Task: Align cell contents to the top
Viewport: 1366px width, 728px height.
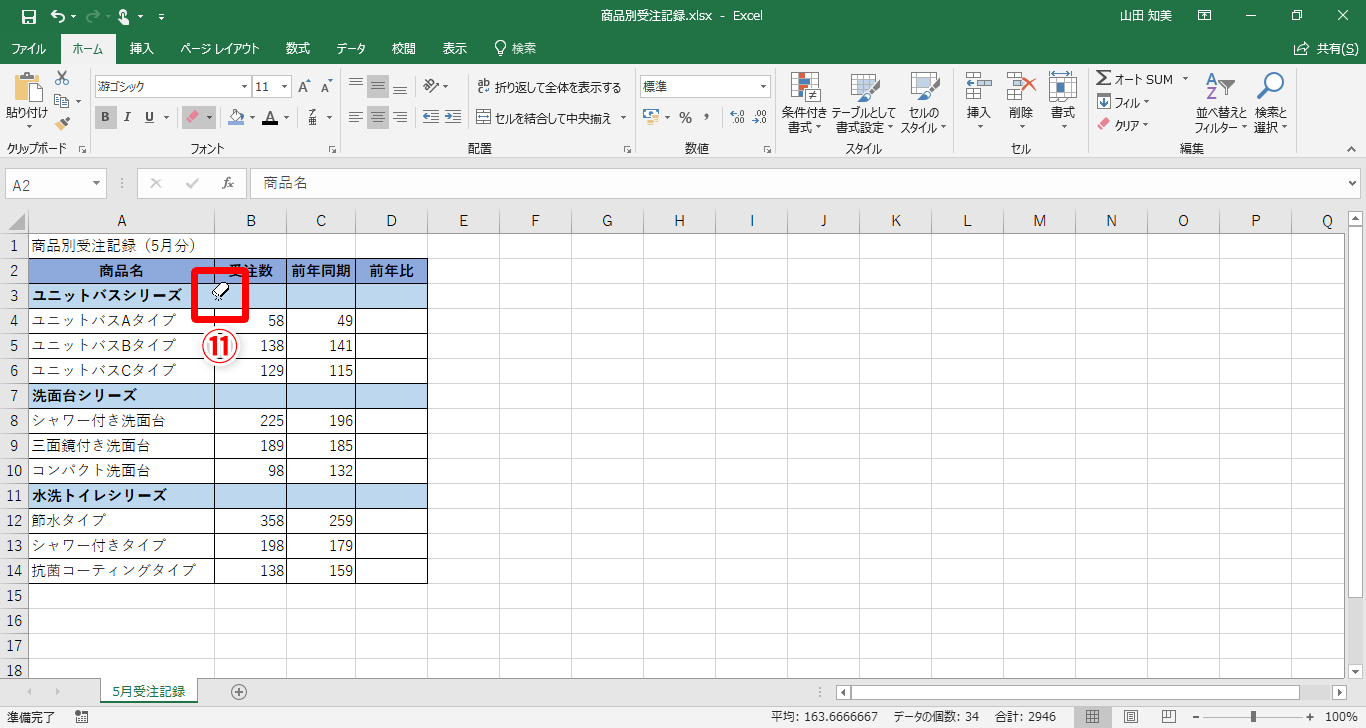Action: point(356,87)
